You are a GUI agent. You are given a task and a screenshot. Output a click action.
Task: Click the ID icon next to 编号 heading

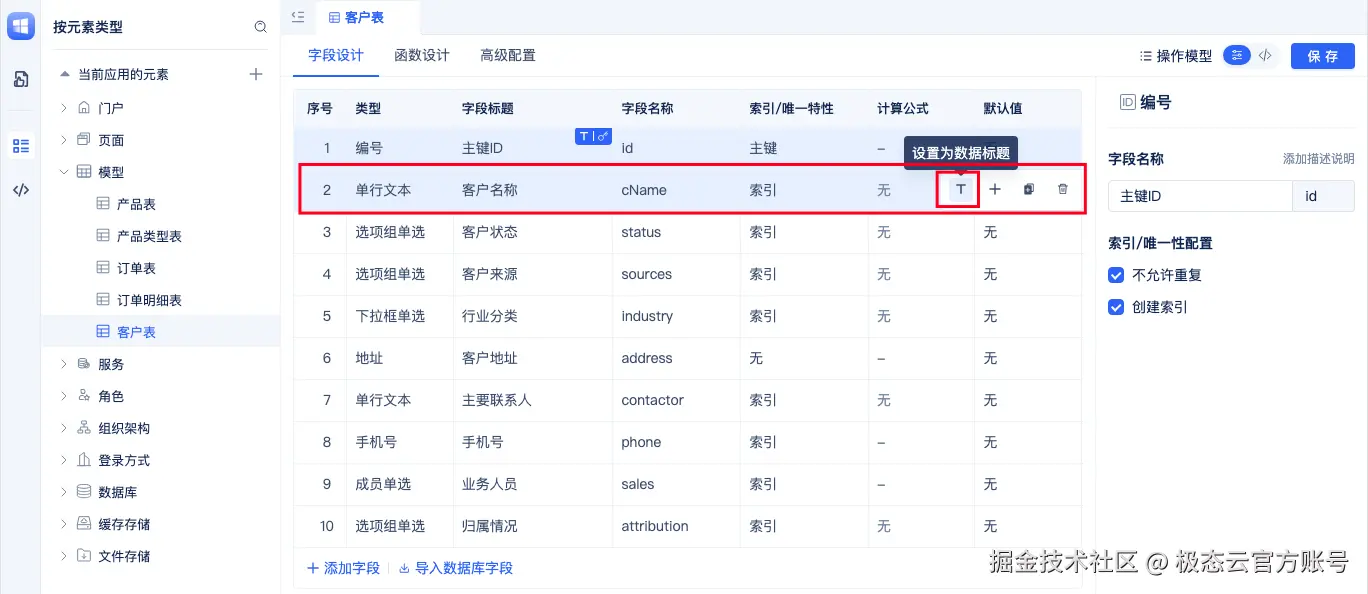click(x=1127, y=102)
